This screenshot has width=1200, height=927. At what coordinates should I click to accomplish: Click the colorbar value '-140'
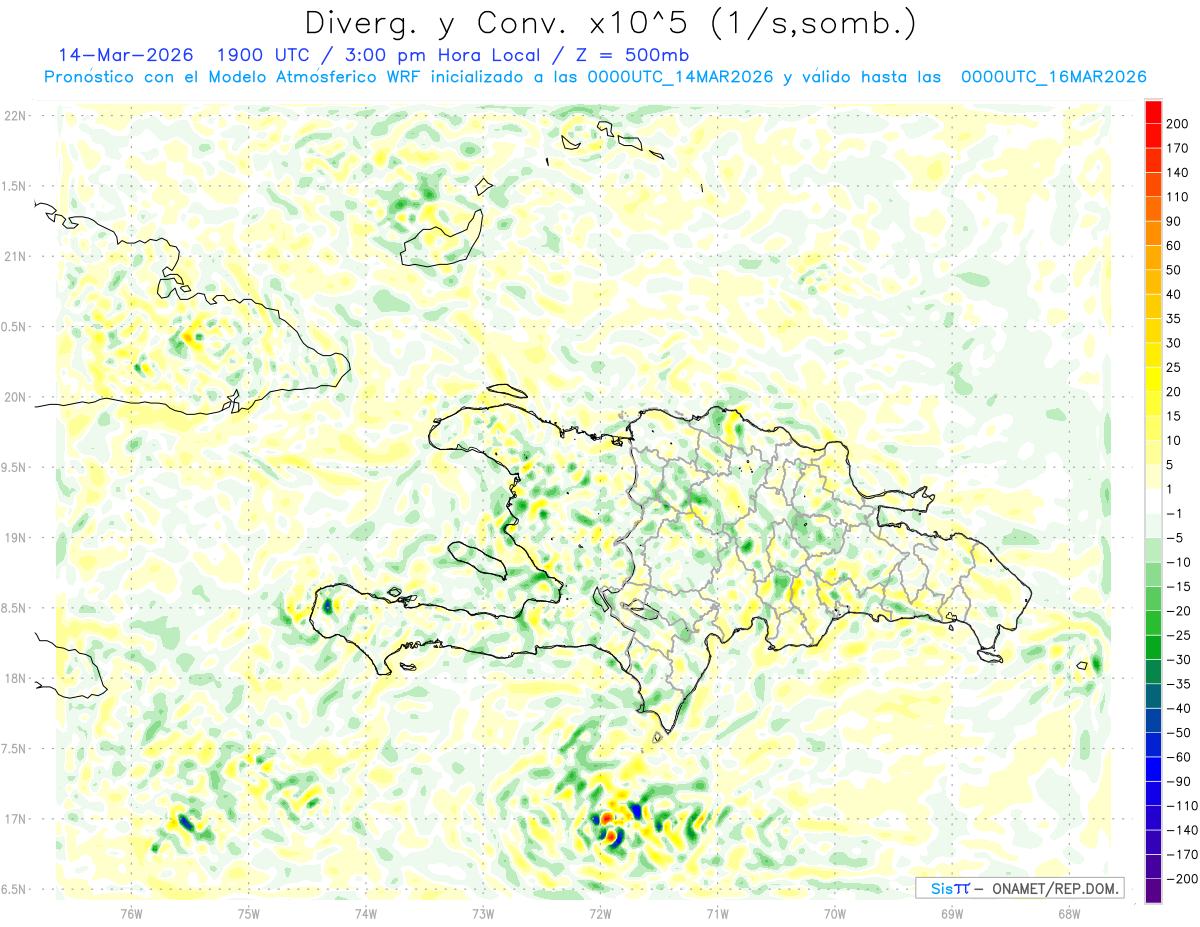[x=1181, y=830]
